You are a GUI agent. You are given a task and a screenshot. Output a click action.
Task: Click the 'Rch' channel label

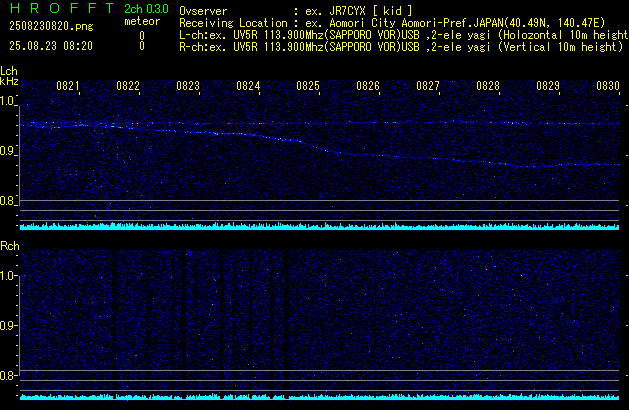10,246
